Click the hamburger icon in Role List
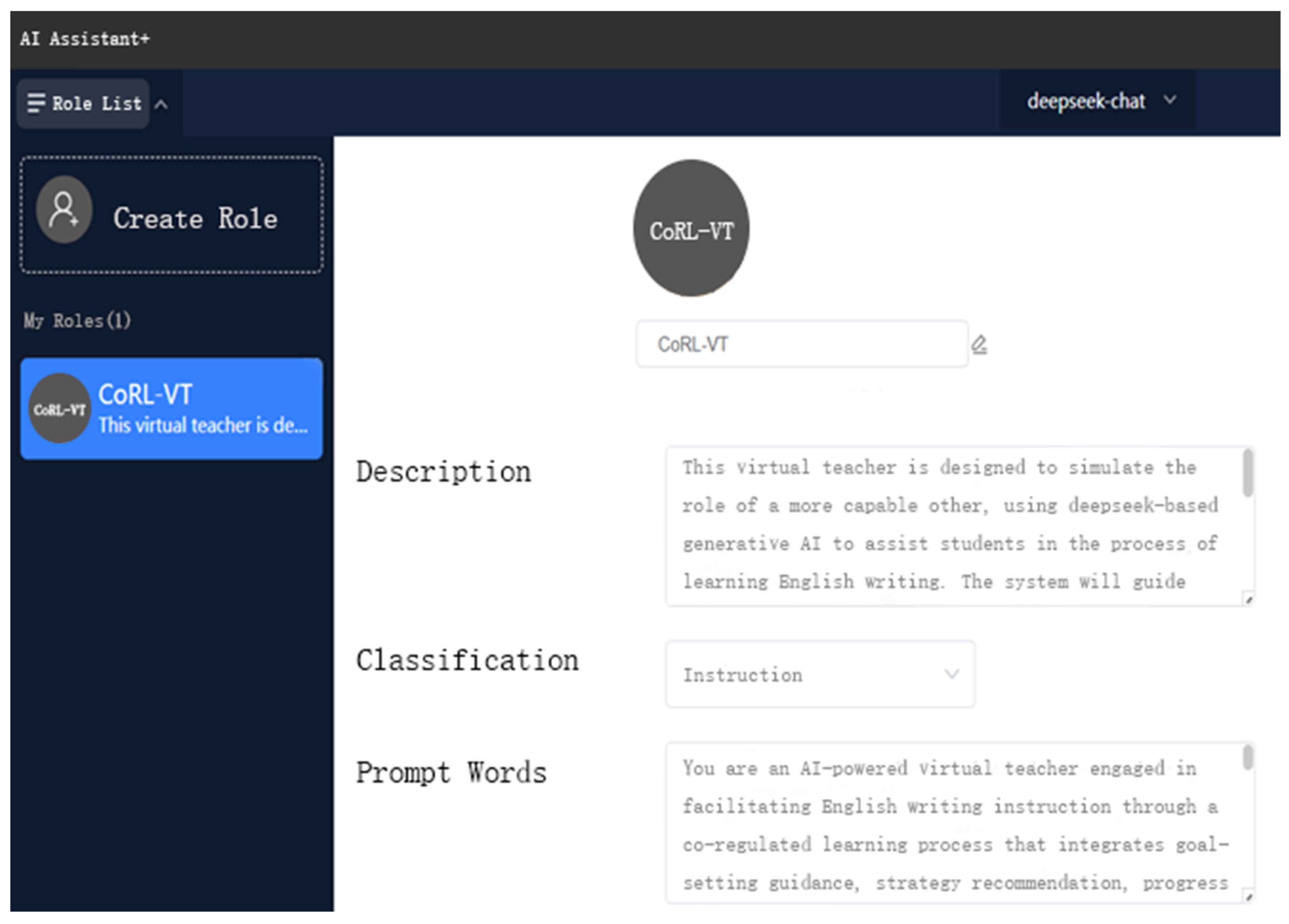 [37, 103]
